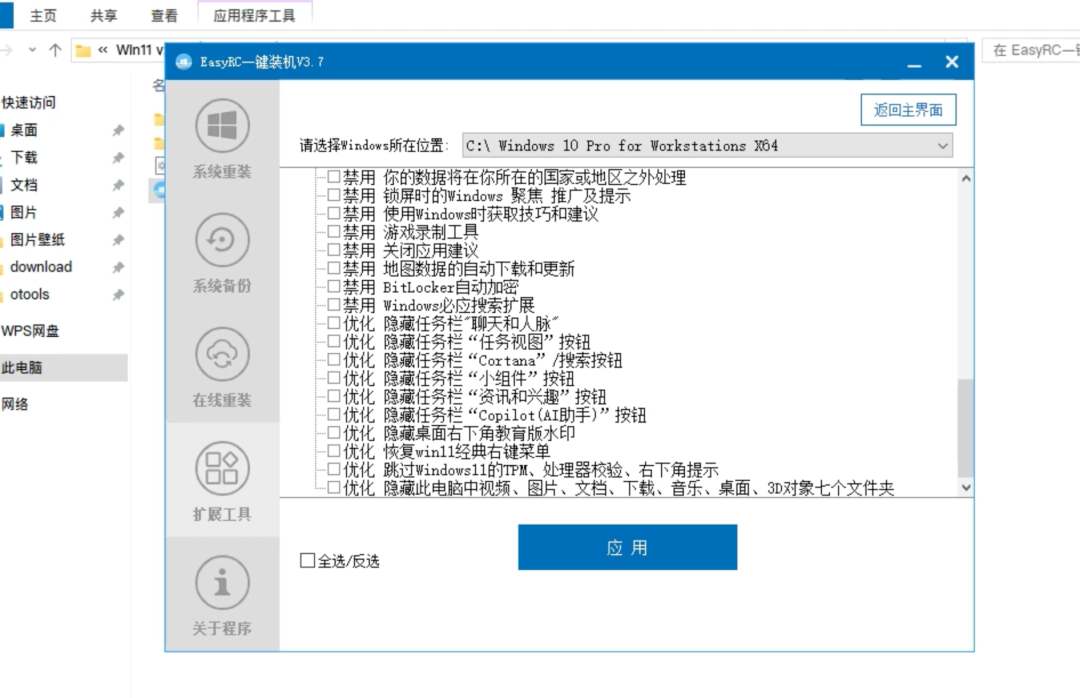
Task: Open the 查看 ribbon tab
Action: [x=164, y=15]
